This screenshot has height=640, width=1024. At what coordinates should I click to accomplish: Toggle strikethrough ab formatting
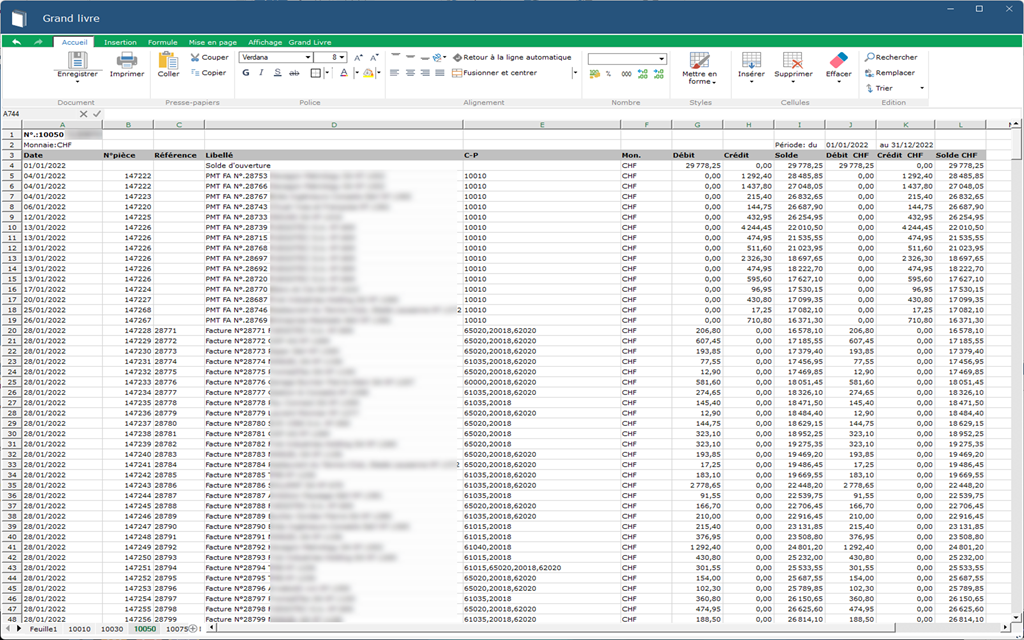pyautogui.click(x=294, y=73)
